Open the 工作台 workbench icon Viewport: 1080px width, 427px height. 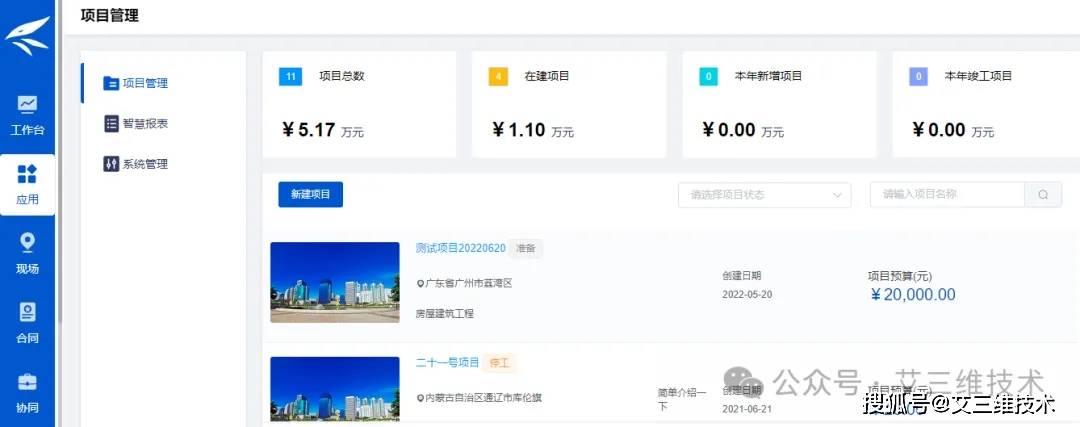tap(28, 105)
